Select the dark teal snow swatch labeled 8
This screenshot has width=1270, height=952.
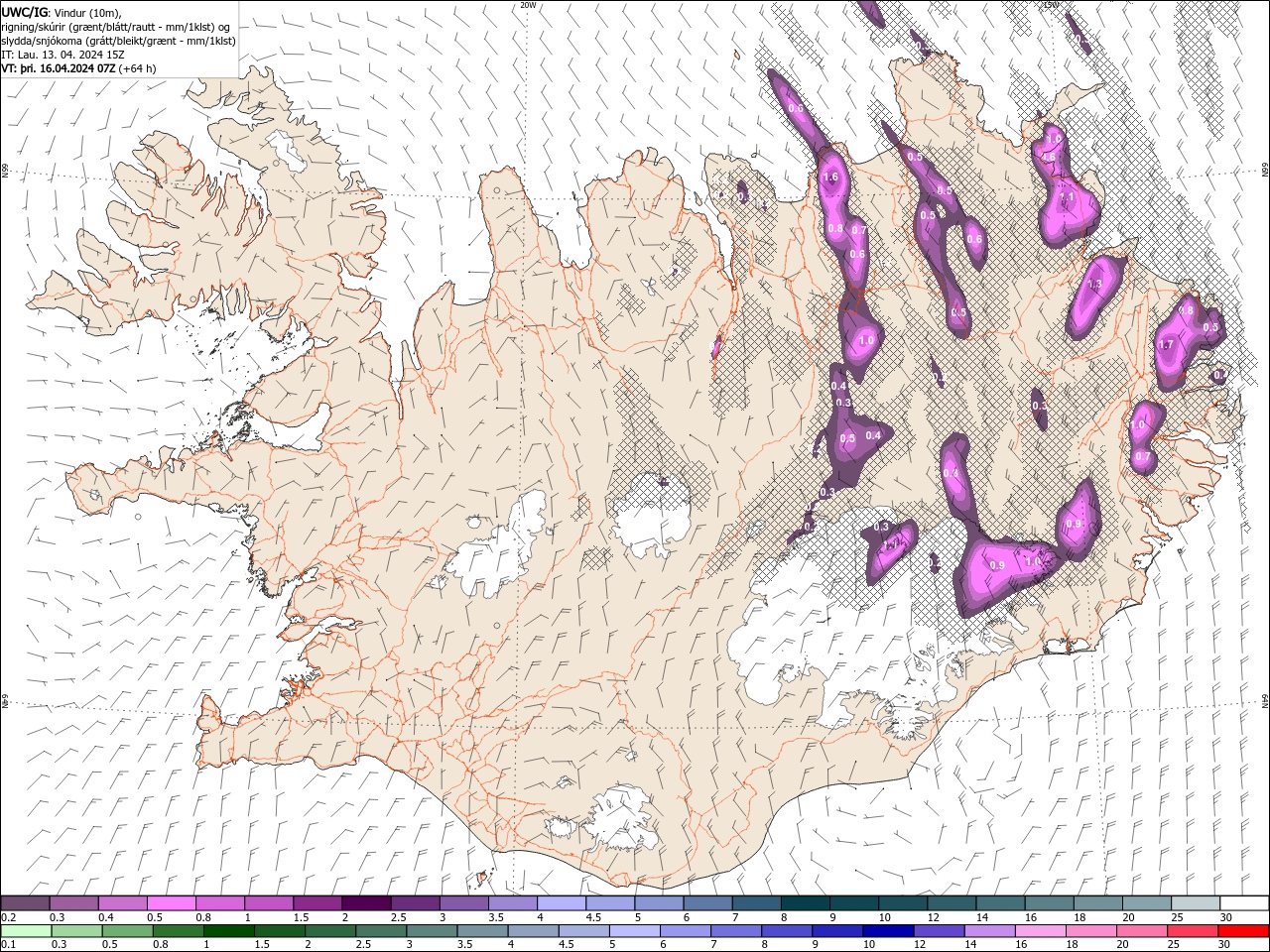[x=805, y=903]
